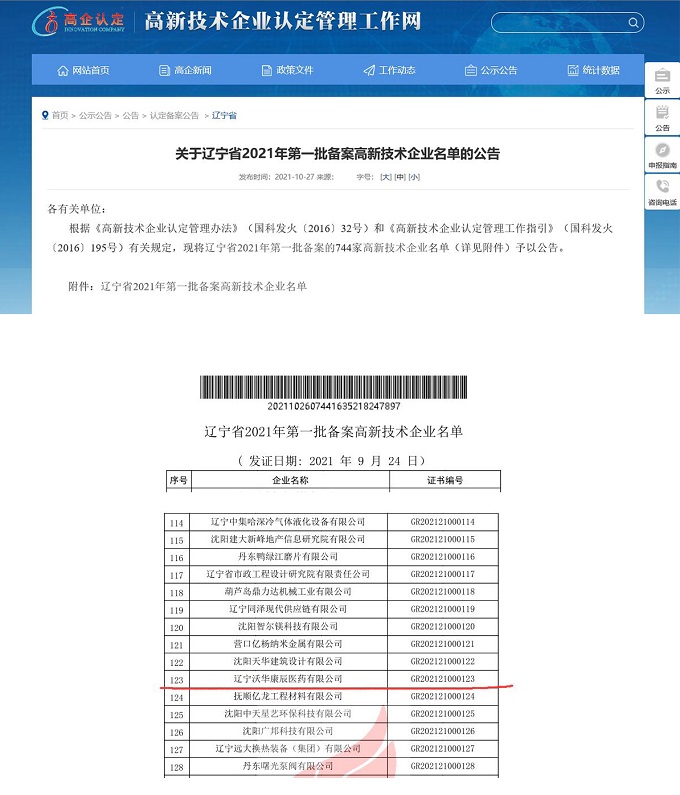Open the 公示 sidebar shortcut

662,80
